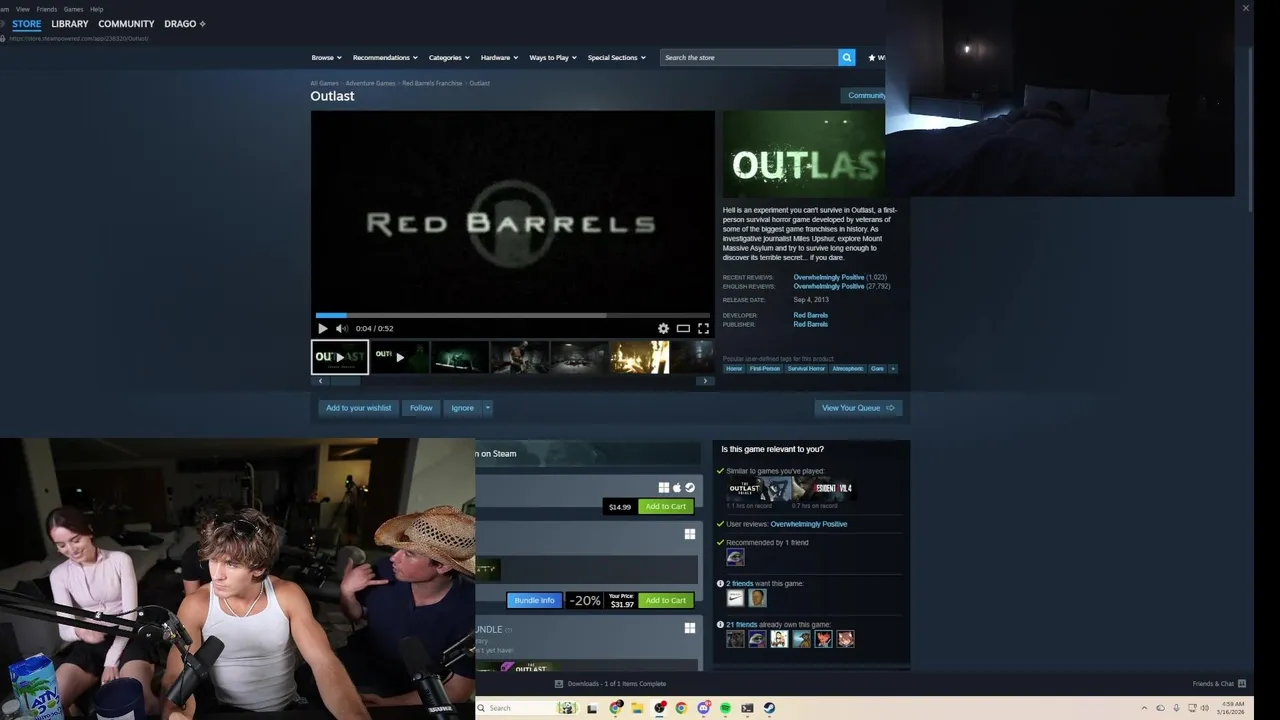
Task: Expand the Hardware dropdown menu
Action: (x=499, y=58)
